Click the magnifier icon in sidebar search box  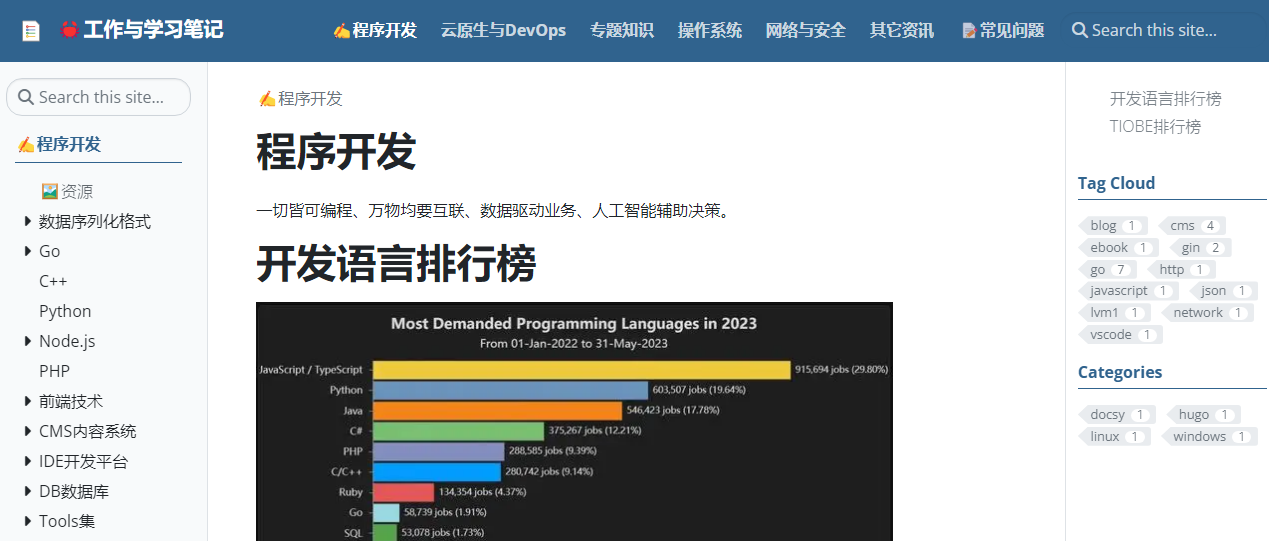click(x=26, y=97)
